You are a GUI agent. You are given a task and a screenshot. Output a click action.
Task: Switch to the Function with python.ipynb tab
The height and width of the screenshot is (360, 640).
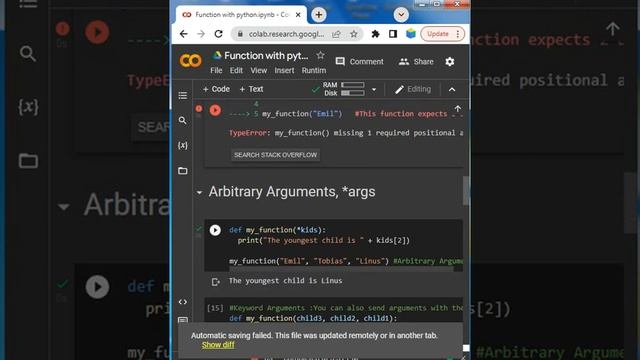coord(241,15)
